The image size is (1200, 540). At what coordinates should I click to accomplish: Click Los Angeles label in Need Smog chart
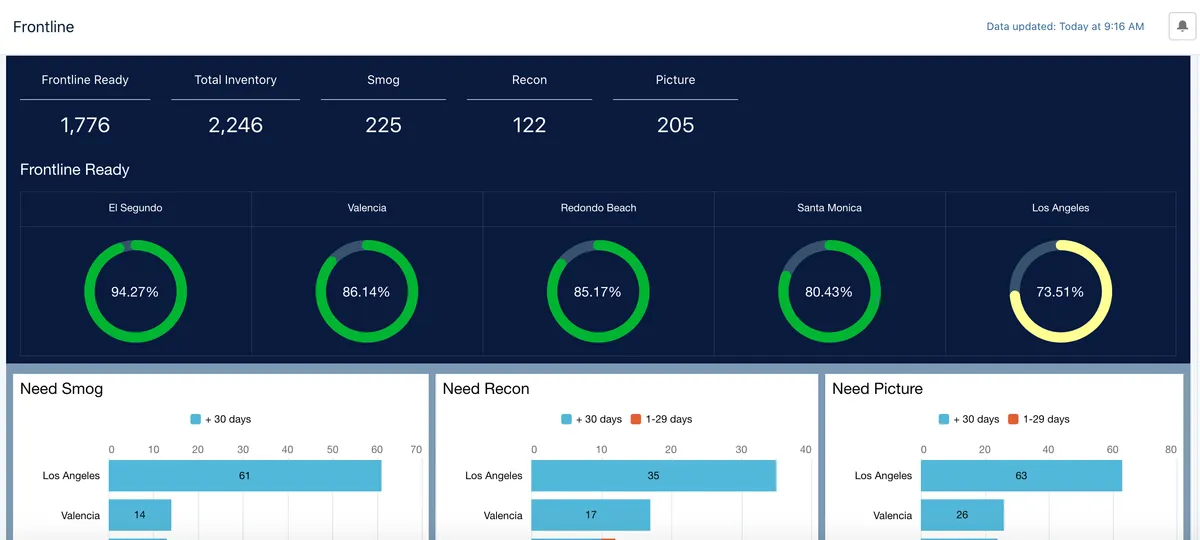point(71,476)
